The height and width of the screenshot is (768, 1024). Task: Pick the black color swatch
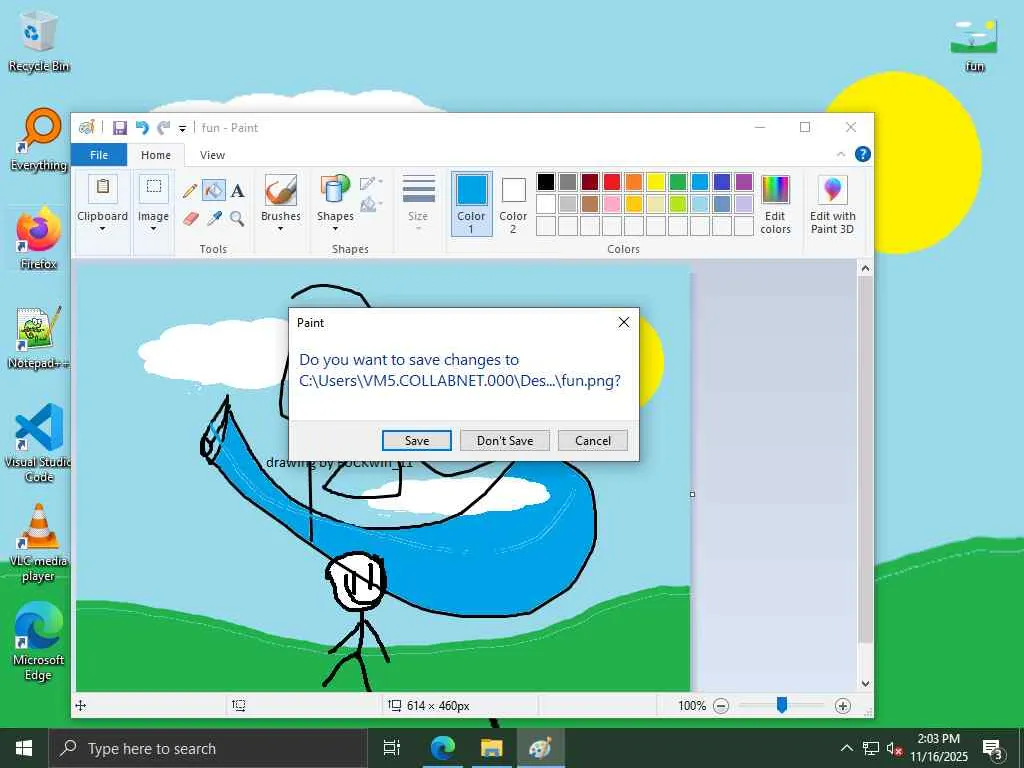[546, 182]
